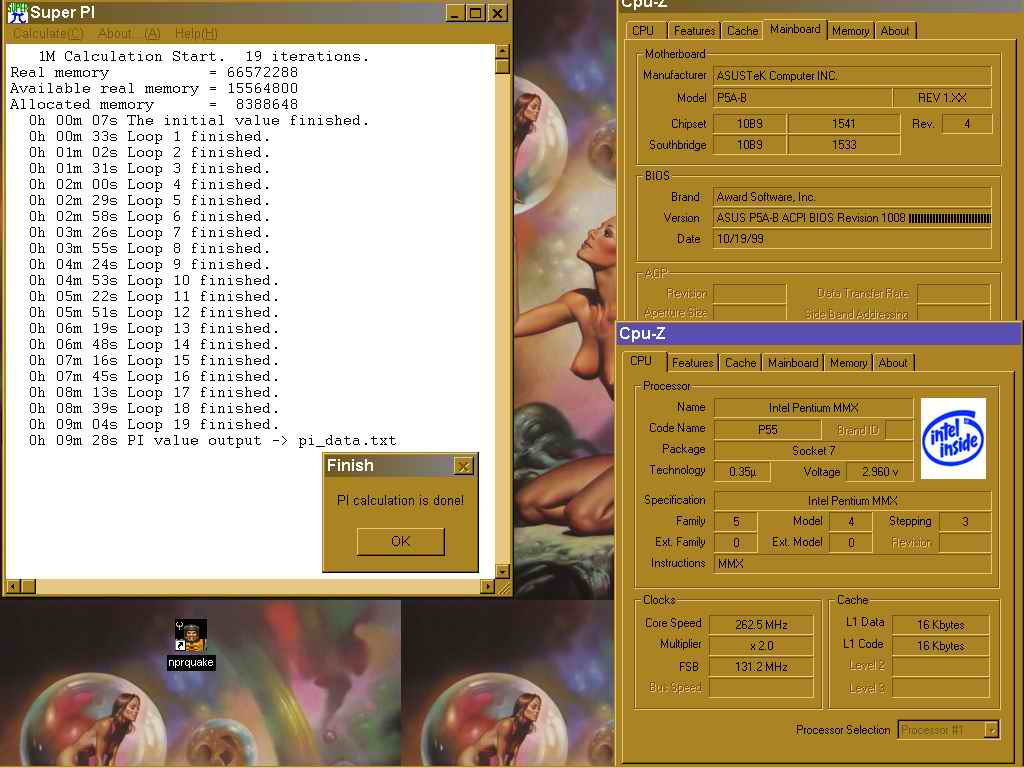Viewport: 1024px width, 768px height.
Task: Click the Southbridge 1533 field
Action: [844, 145]
